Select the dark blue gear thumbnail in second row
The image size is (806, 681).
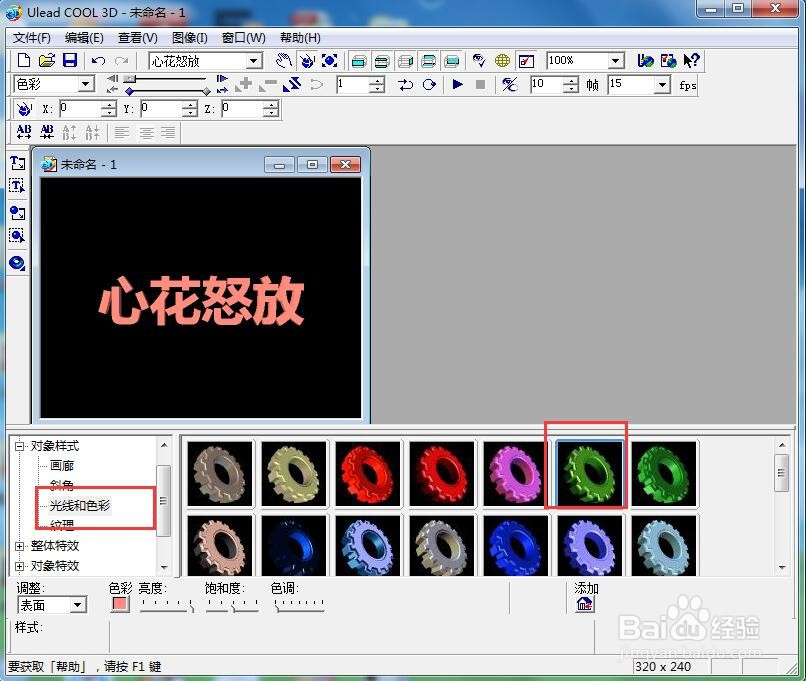pyautogui.click(x=294, y=545)
